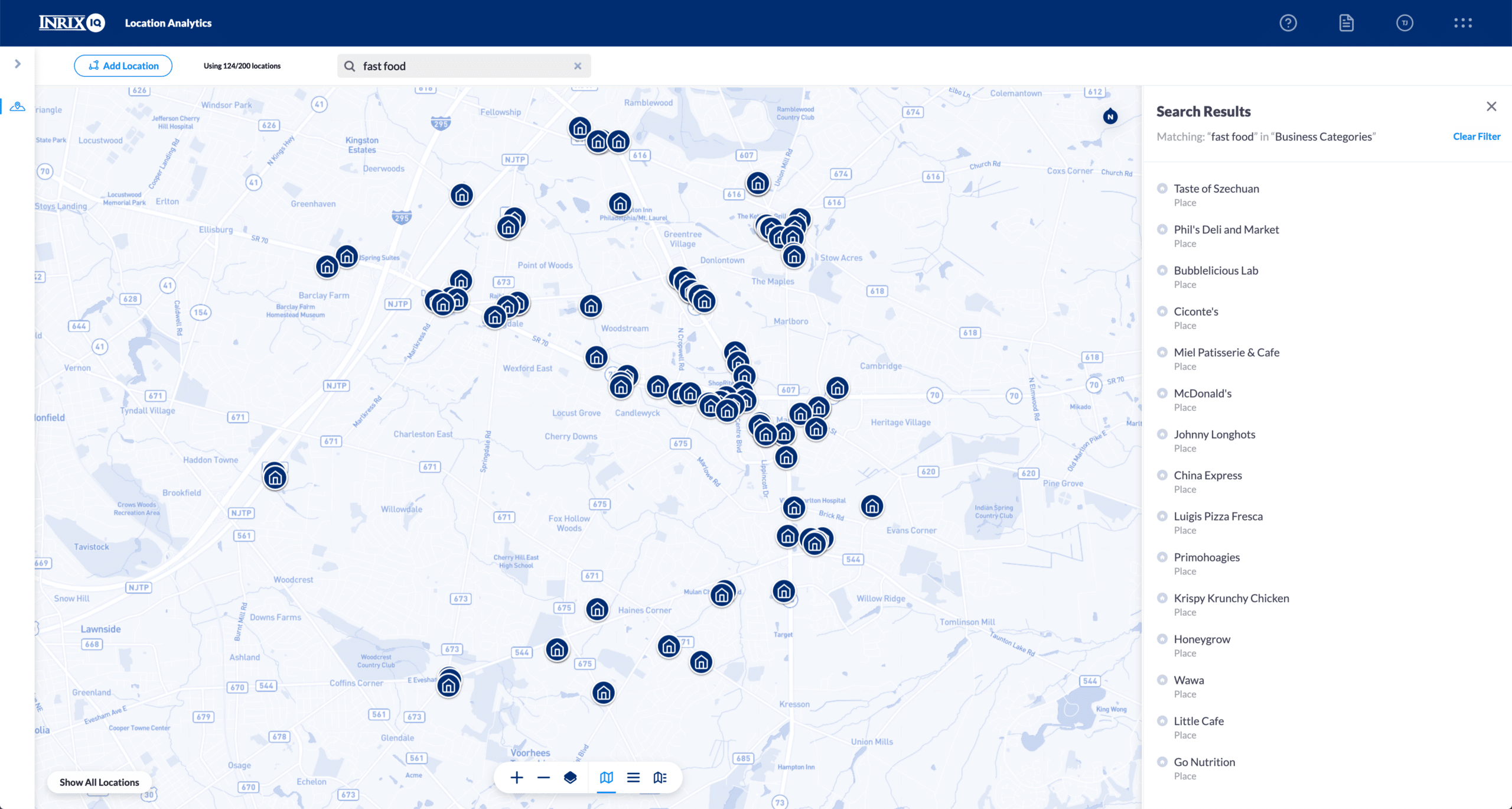Close the Search Results panel
Image resolution: width=1512 pixels, height=809 pixels.
pos(1491,106)
